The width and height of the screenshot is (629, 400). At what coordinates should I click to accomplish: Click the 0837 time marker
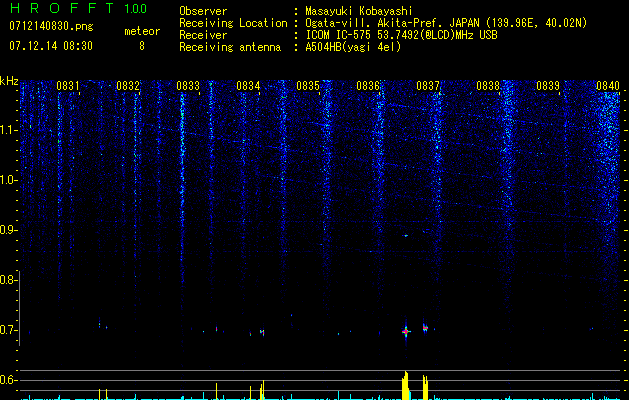click(428, 86)
